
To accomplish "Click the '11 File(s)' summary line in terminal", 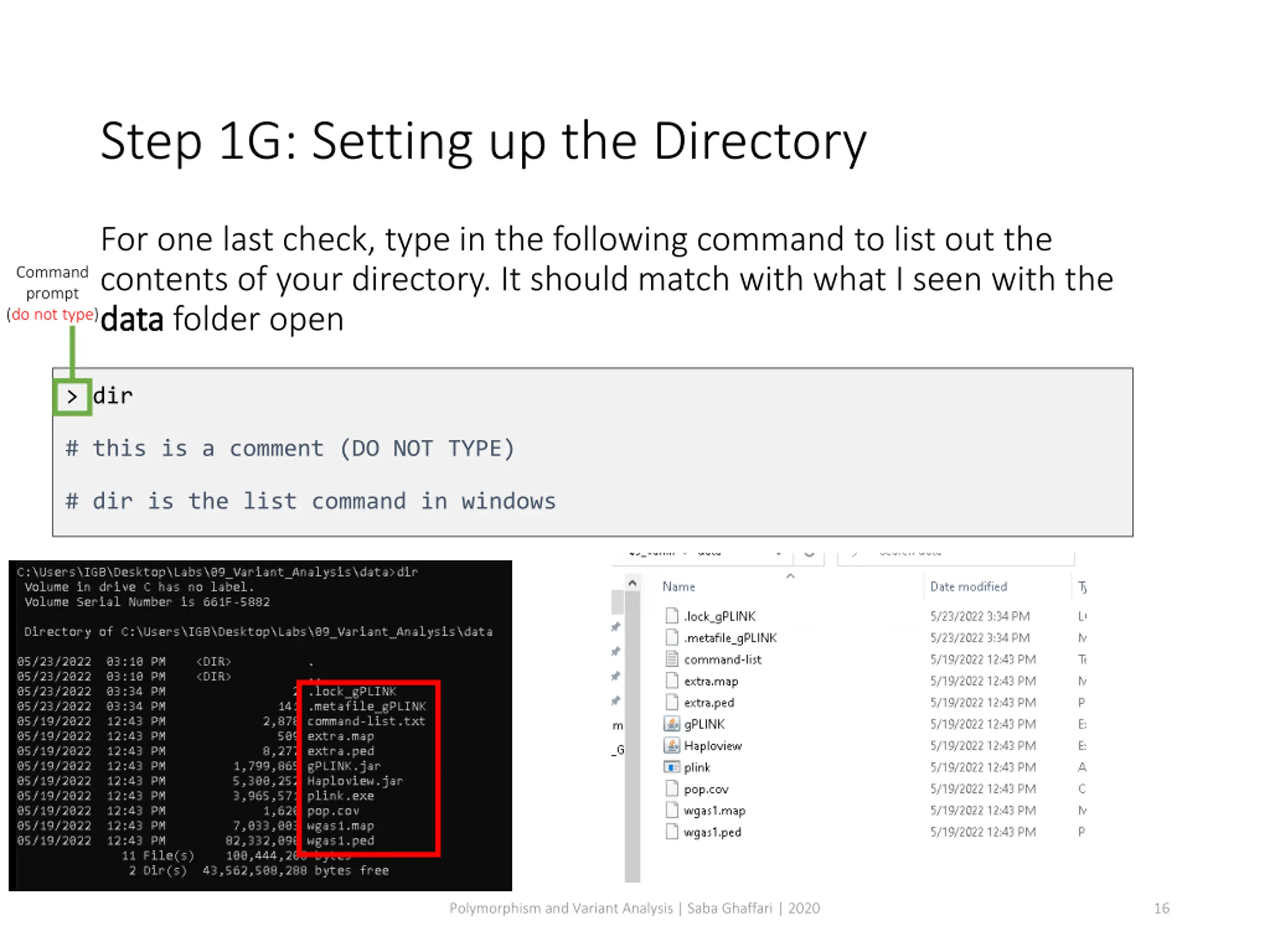I will (236, 855).
